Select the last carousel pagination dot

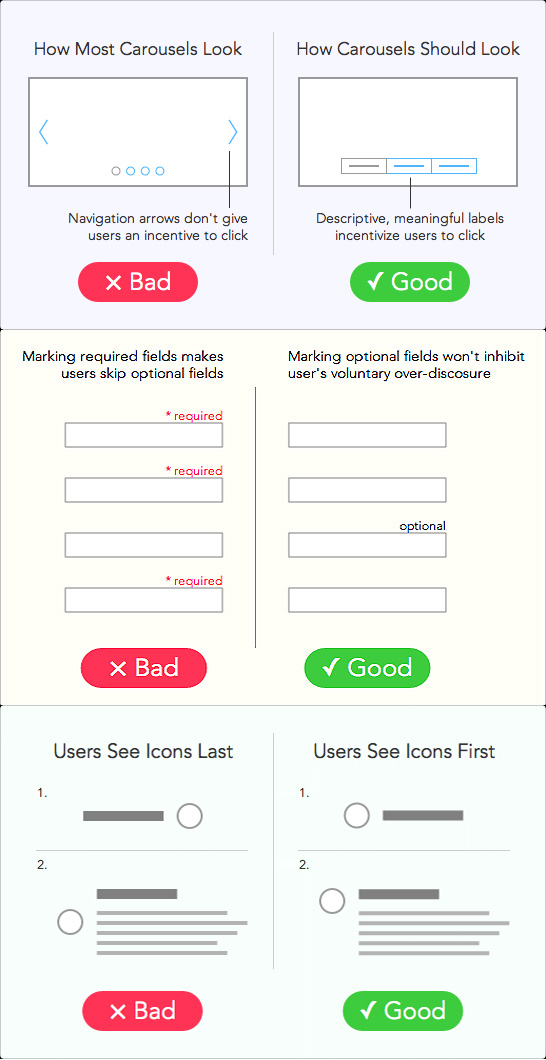[x=160, y=171]
